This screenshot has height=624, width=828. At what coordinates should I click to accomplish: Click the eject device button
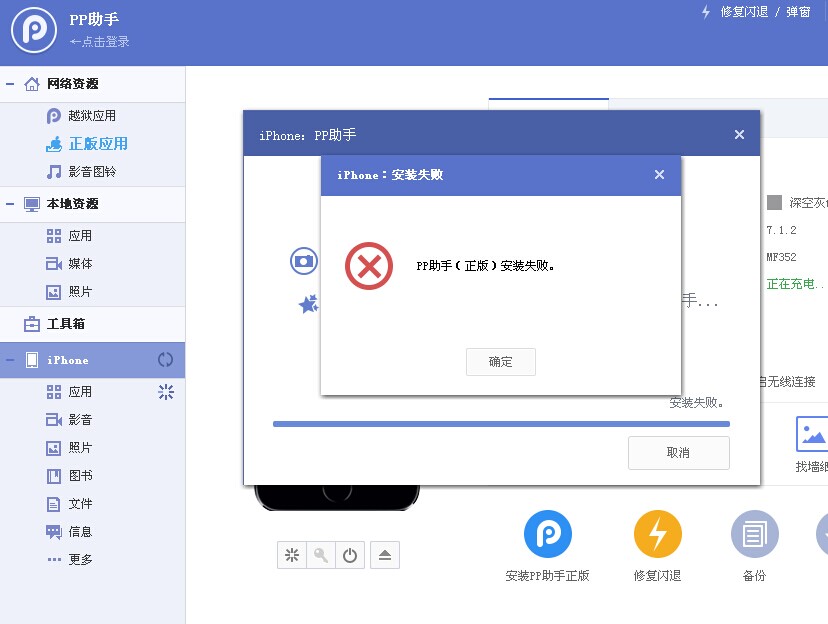(385, 555)
